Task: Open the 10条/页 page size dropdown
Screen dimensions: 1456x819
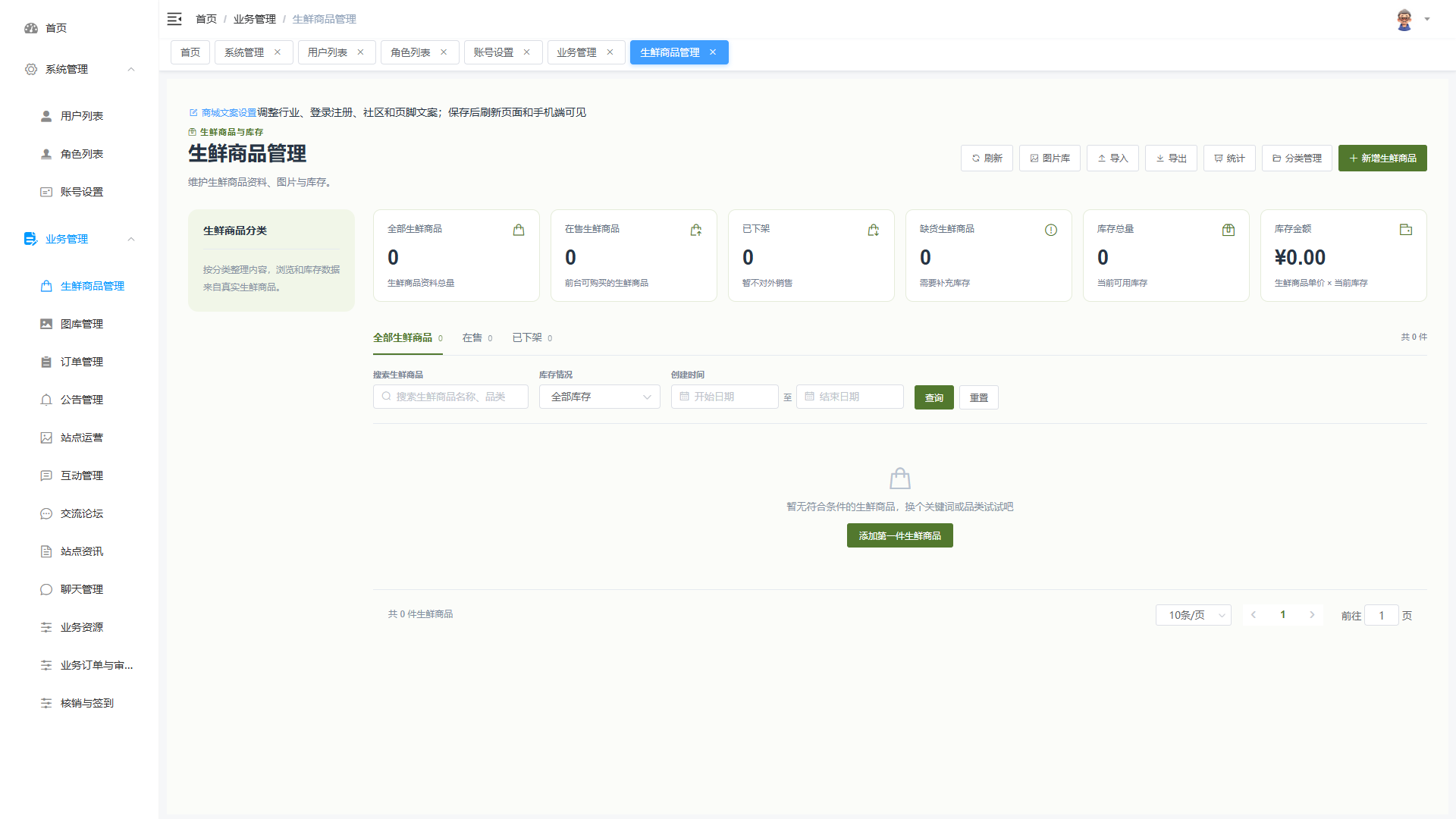Action: [1194, 615]
